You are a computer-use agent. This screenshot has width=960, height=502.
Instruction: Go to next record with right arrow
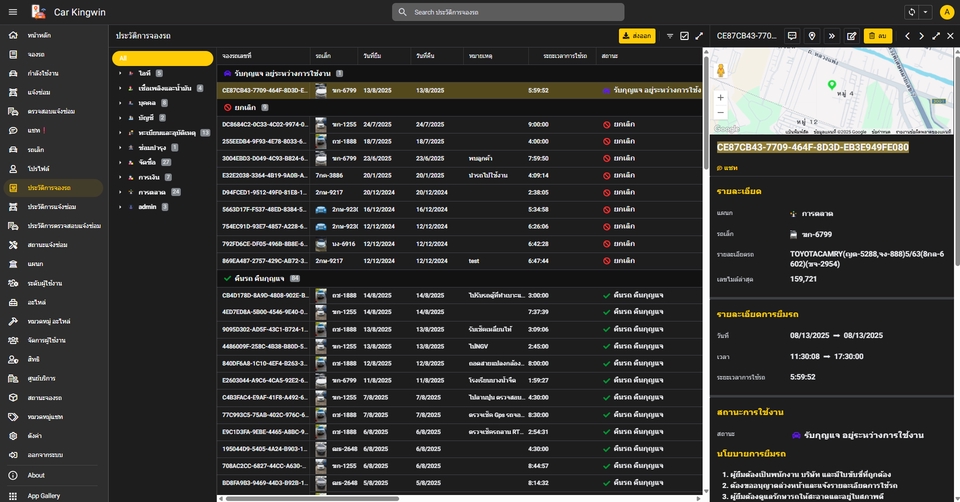click(921, 36)
